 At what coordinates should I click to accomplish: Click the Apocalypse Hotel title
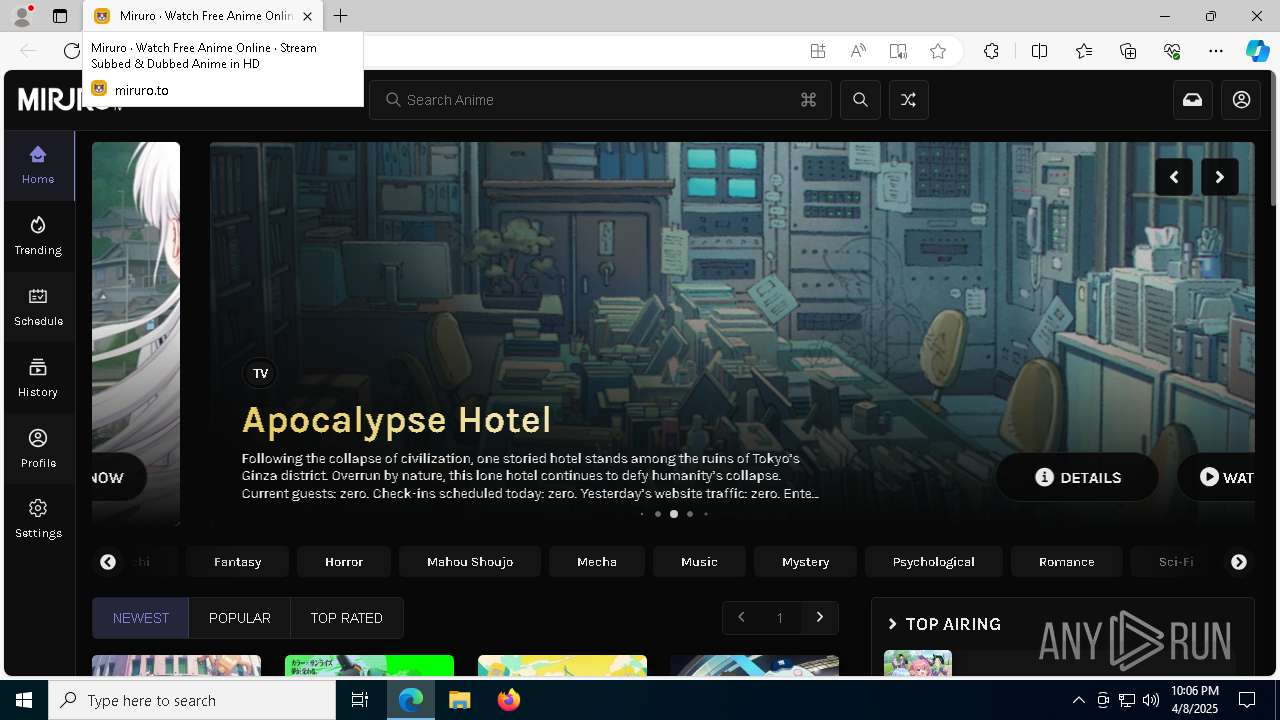click(x=397, y=420)
